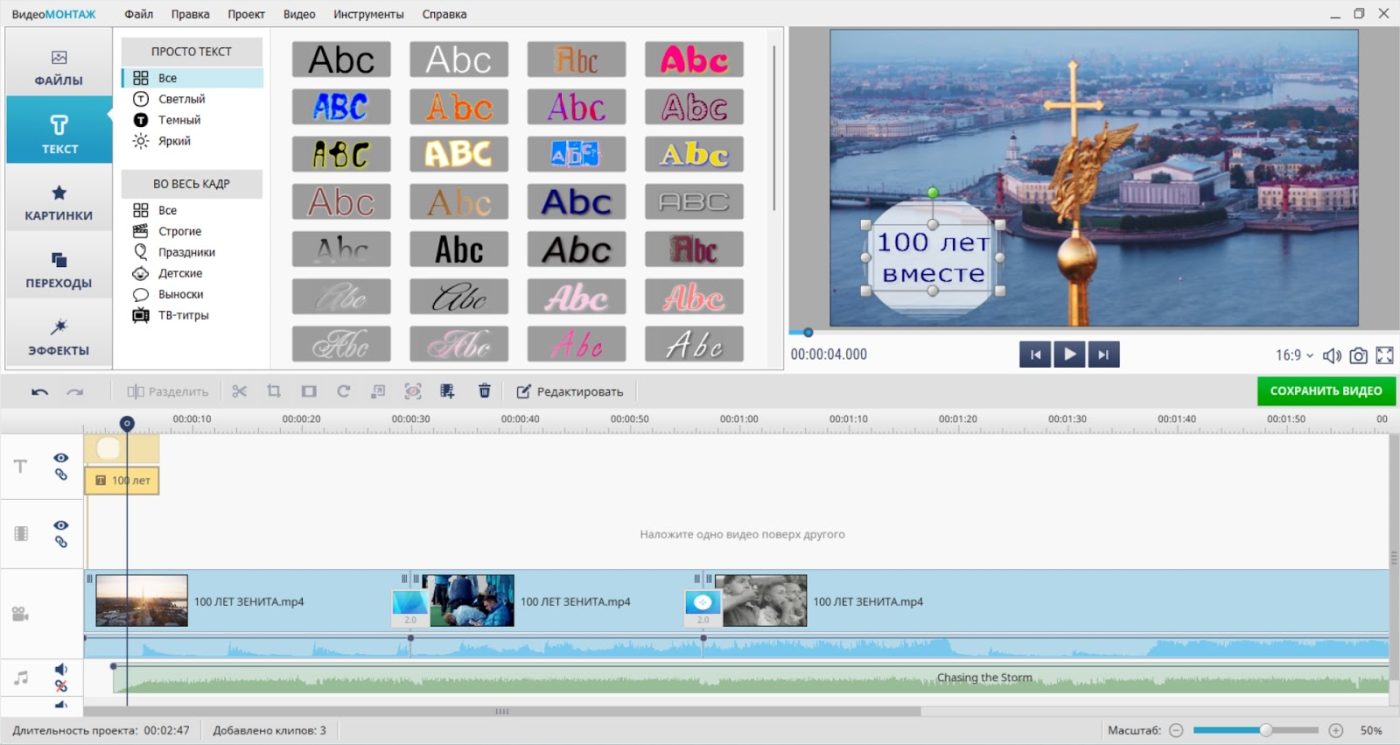Delete the selection with the trash icon
1400x745 pixels.
[484, 391]
